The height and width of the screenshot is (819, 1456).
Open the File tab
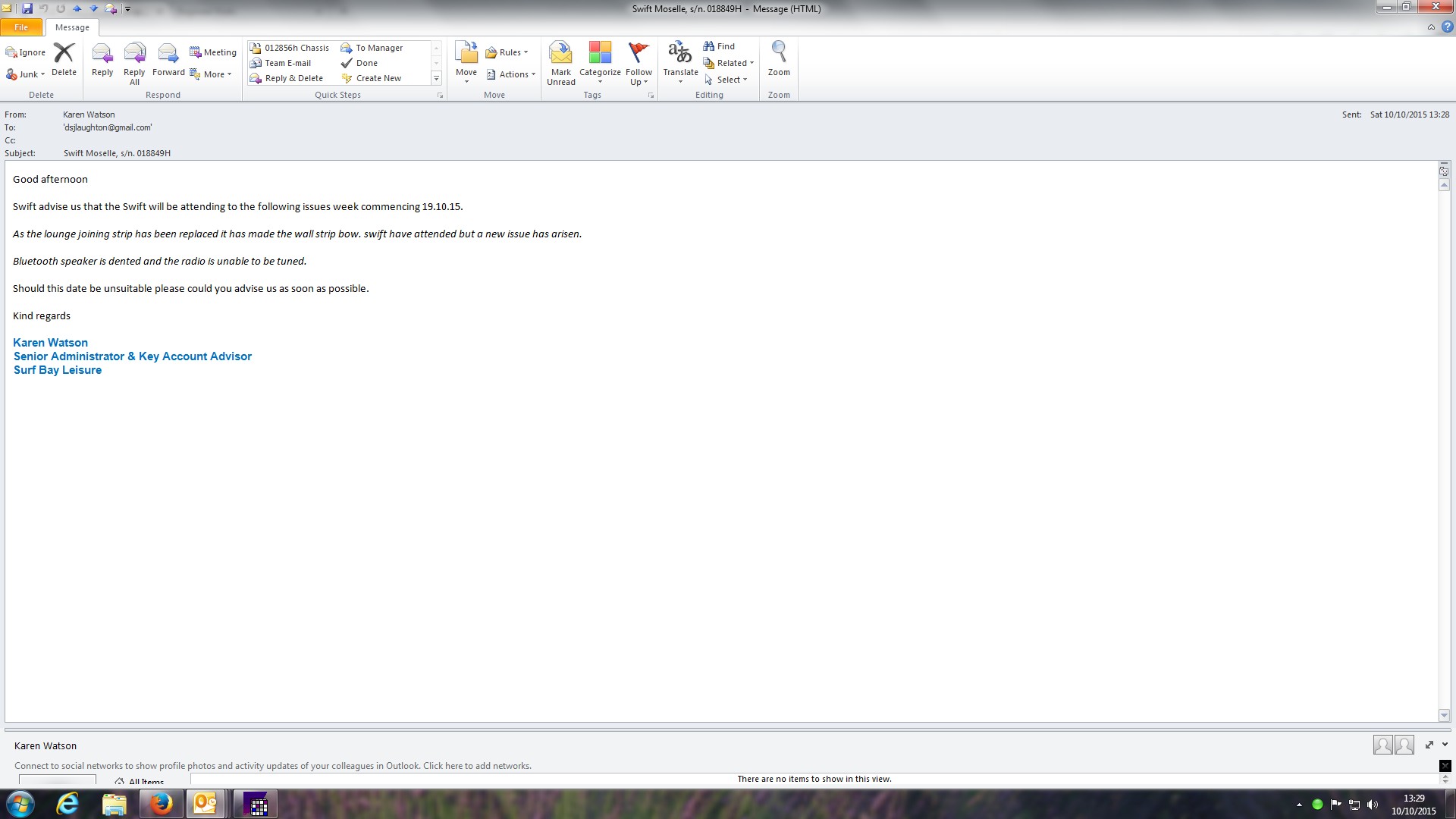click(21, 27)
